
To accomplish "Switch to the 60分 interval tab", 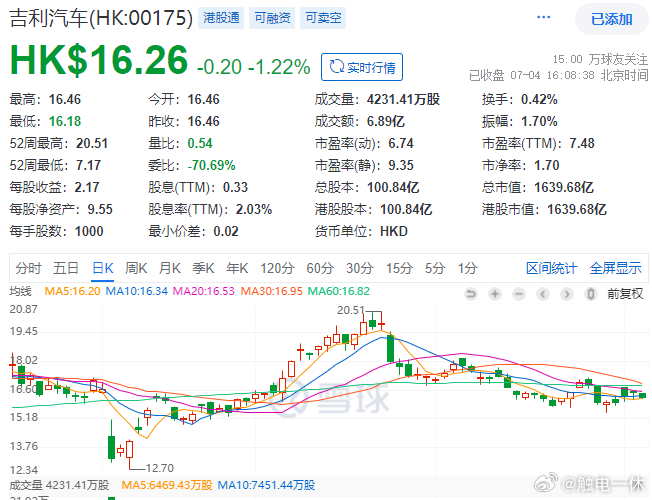I will pos(320,268).
